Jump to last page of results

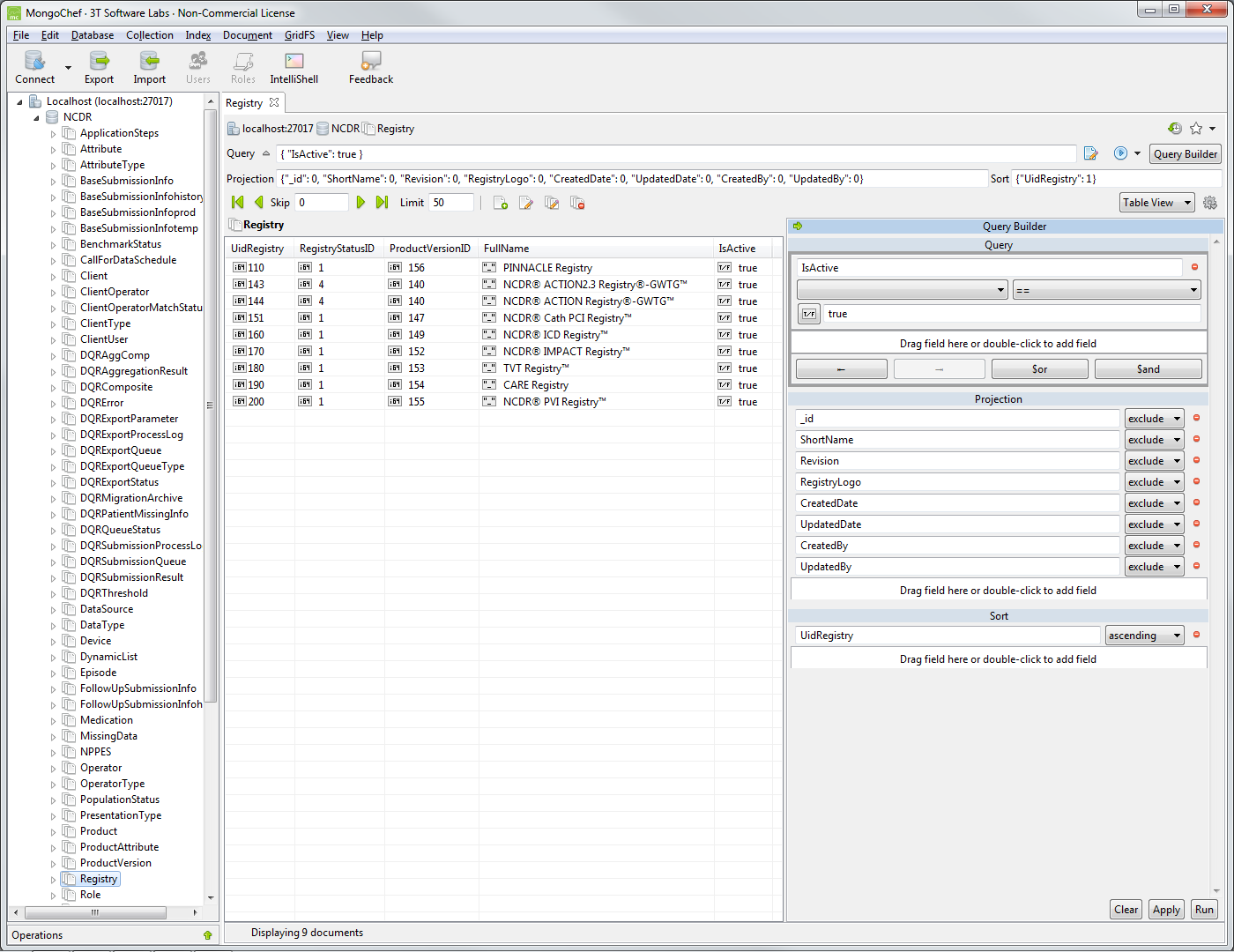point(382,203)
